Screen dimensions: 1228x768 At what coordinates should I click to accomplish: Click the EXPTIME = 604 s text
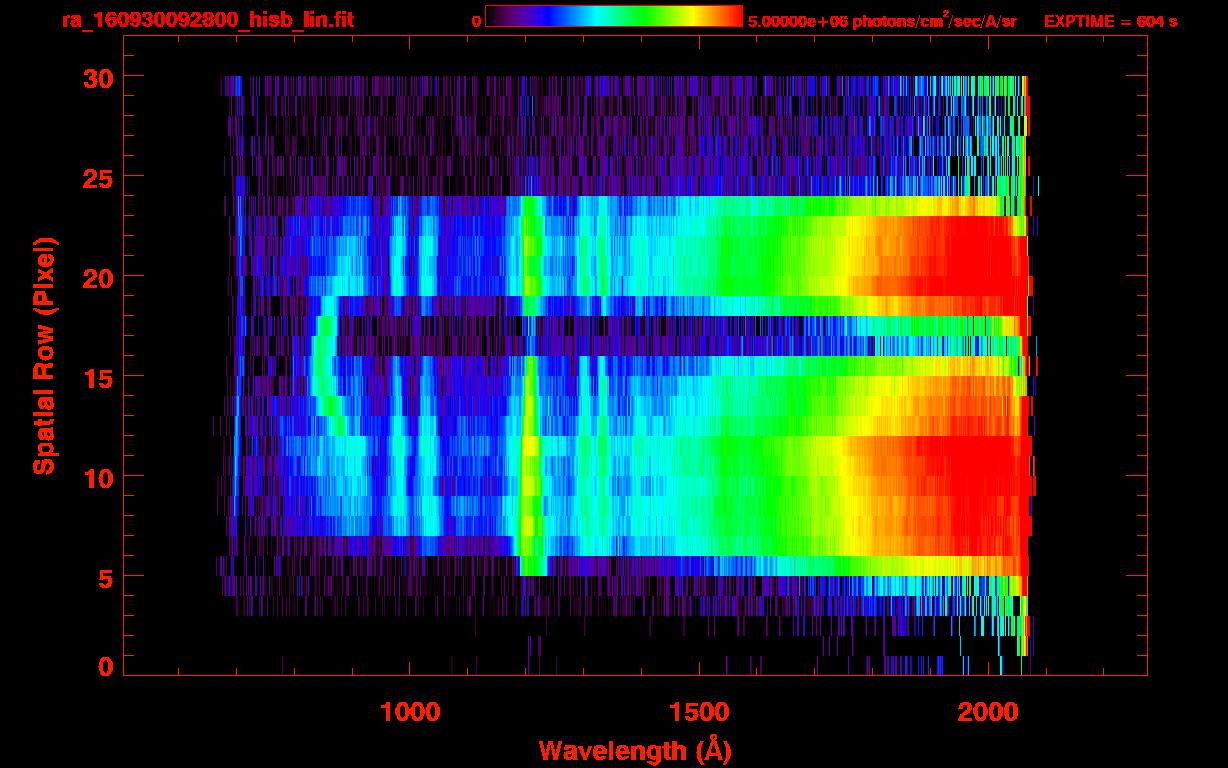coord(1110,21)
